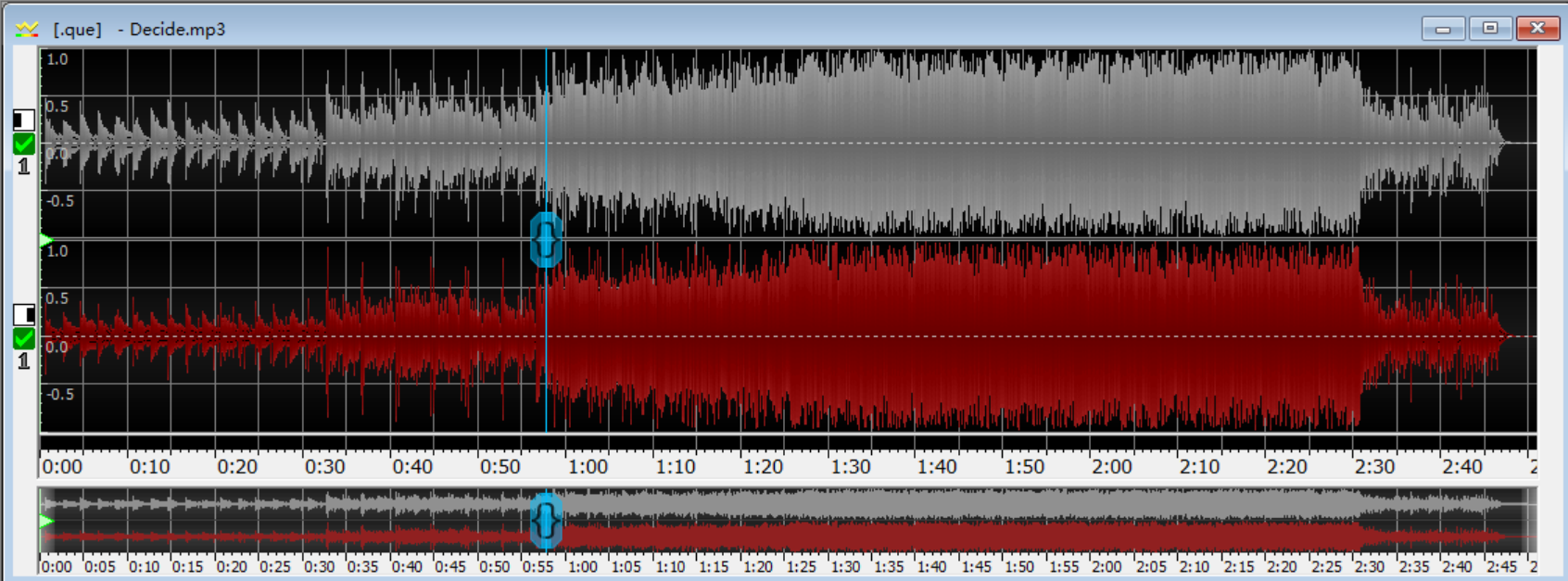
Task: Click the green start marker arrow between channels
Action: 46,241
